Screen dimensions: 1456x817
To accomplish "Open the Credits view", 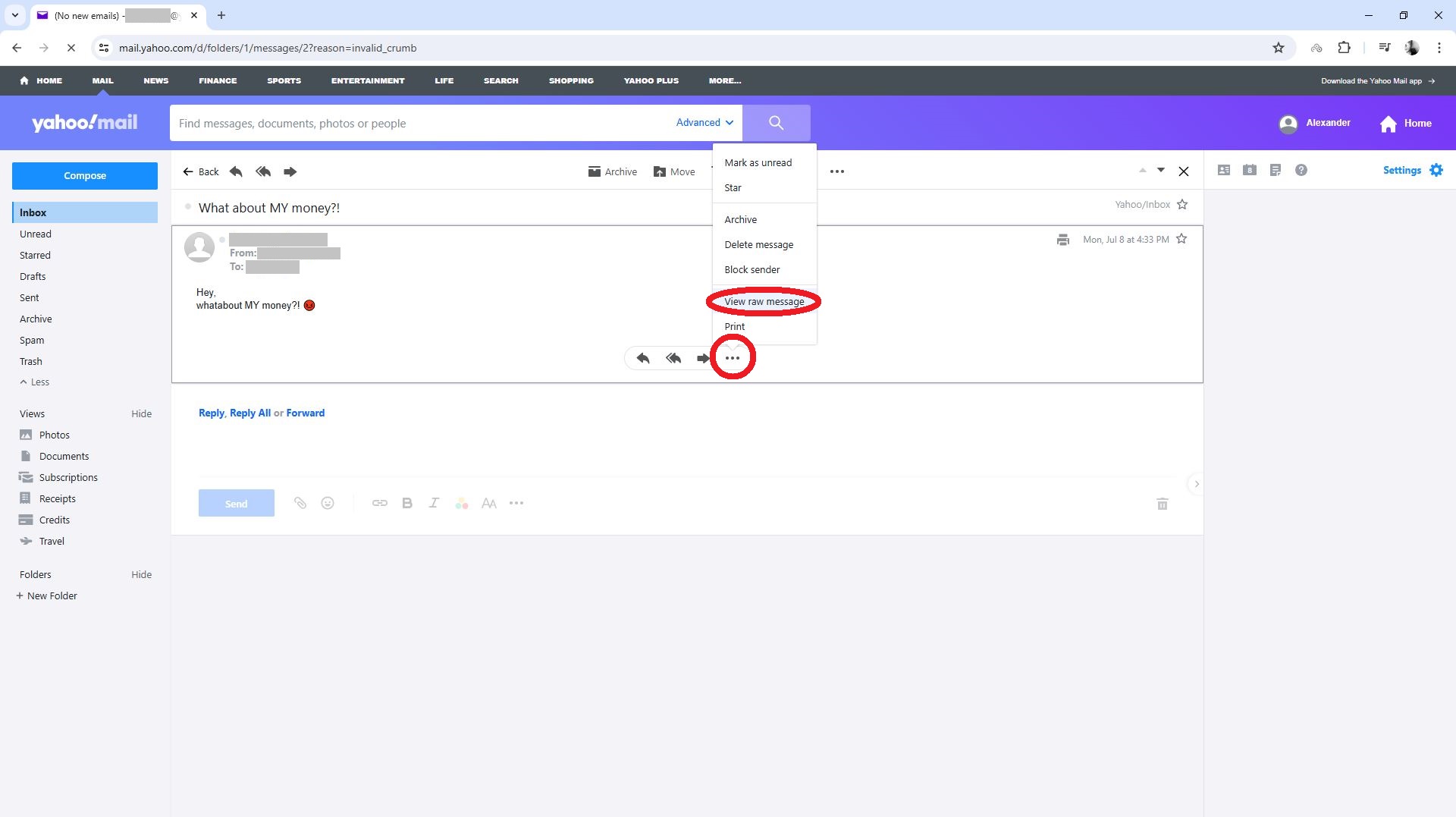I will coord(45,520).
